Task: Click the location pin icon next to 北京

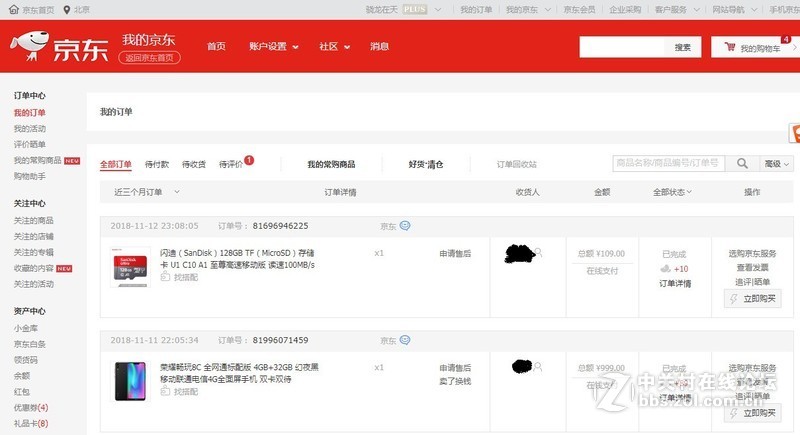Action: (66, 9)
